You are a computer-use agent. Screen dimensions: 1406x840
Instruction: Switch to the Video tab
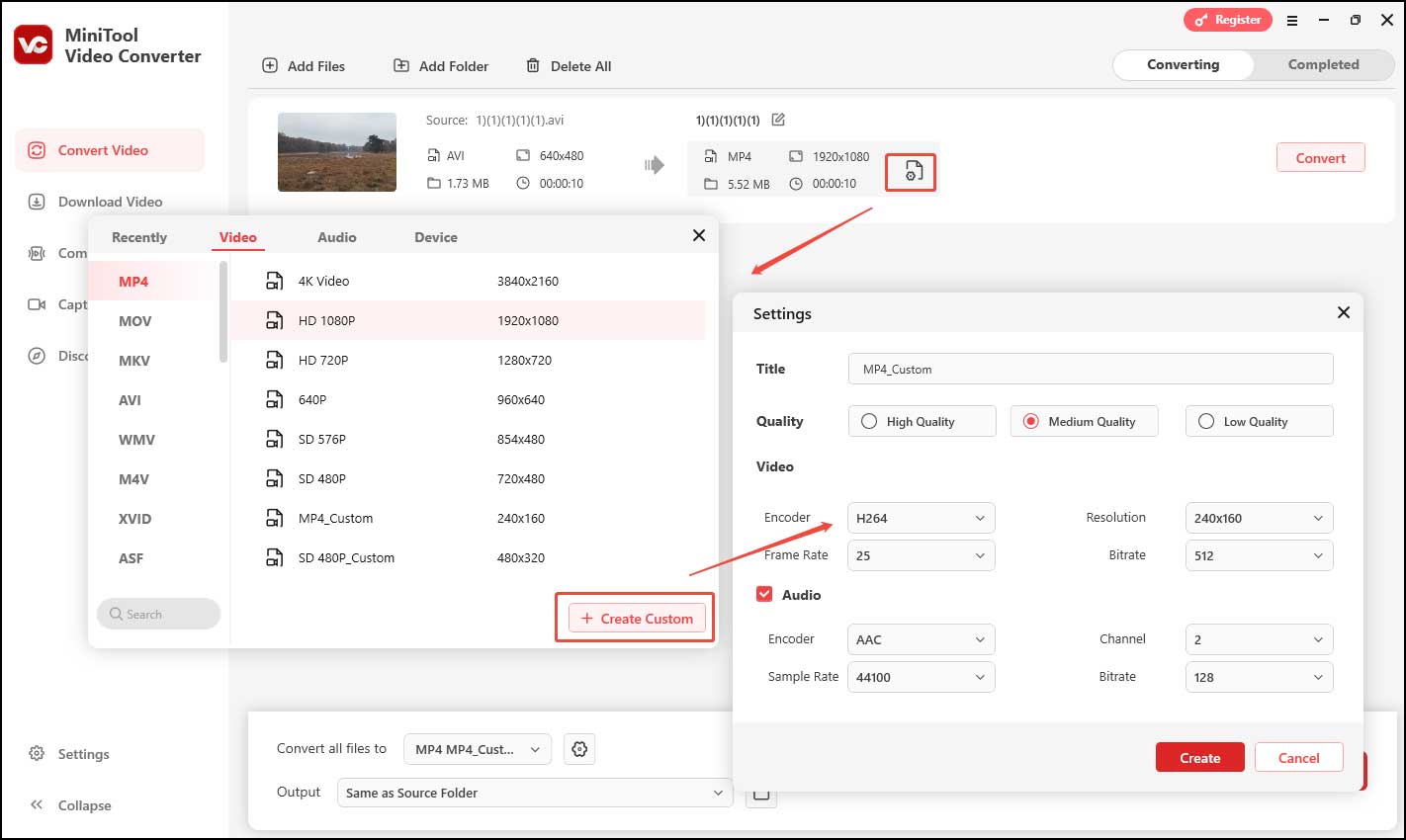tap(238, 237)
